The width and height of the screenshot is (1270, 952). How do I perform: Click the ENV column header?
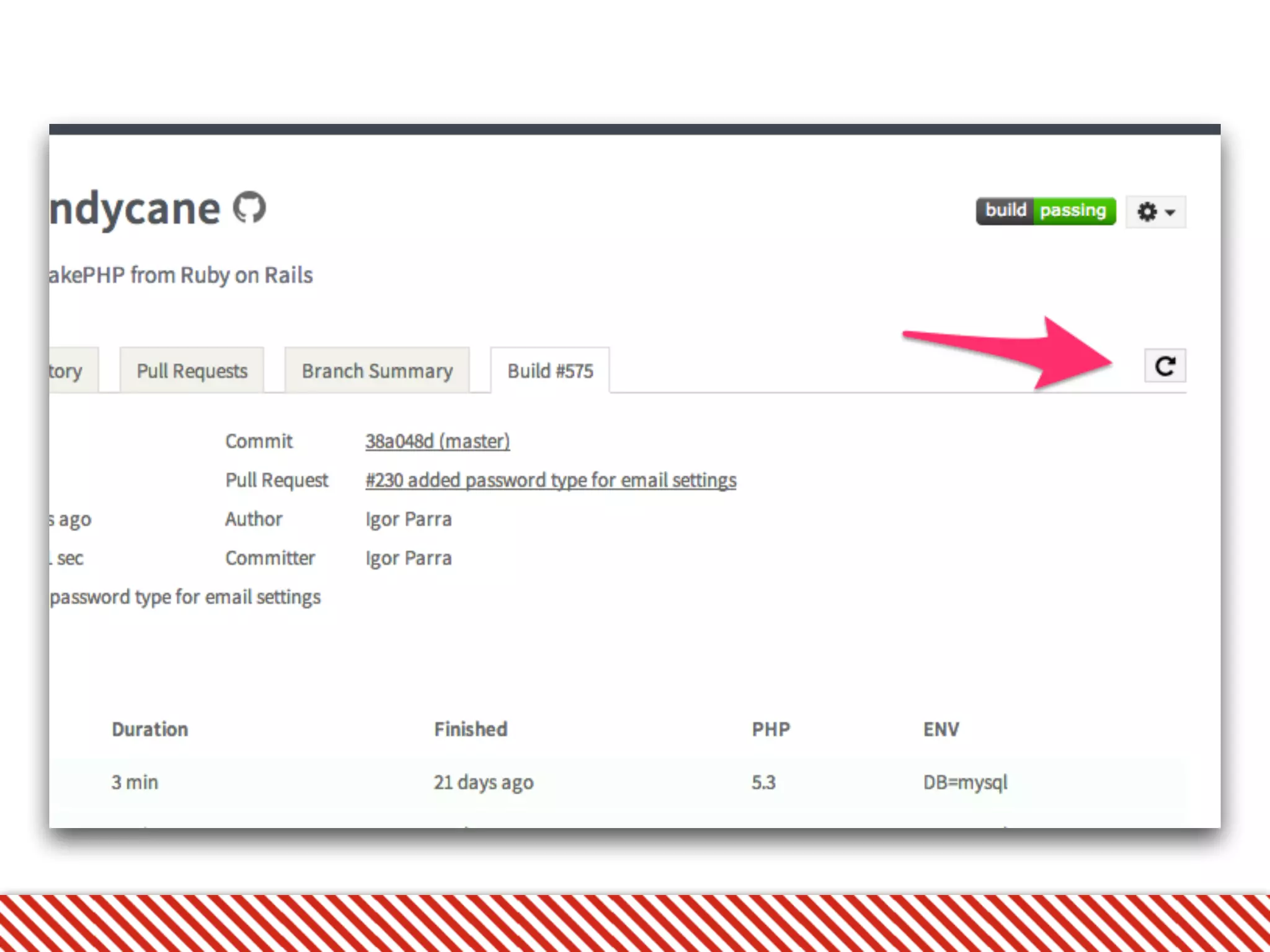click(x=941, y=729)
